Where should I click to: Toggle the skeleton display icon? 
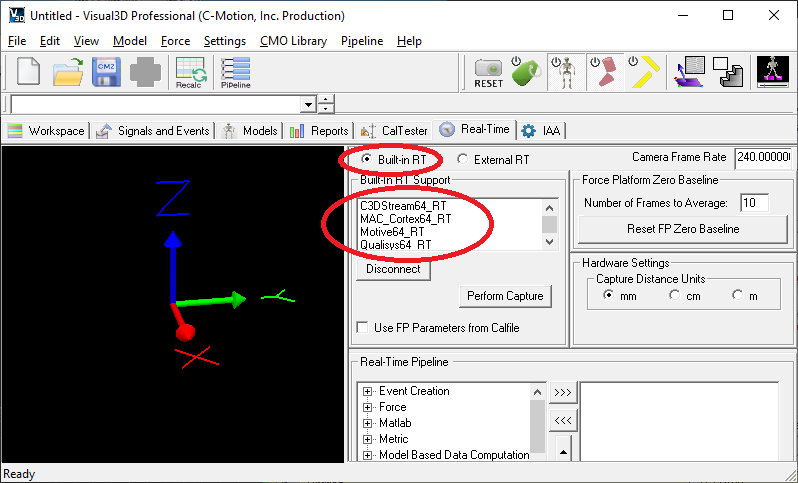click(x=565, y=72)
